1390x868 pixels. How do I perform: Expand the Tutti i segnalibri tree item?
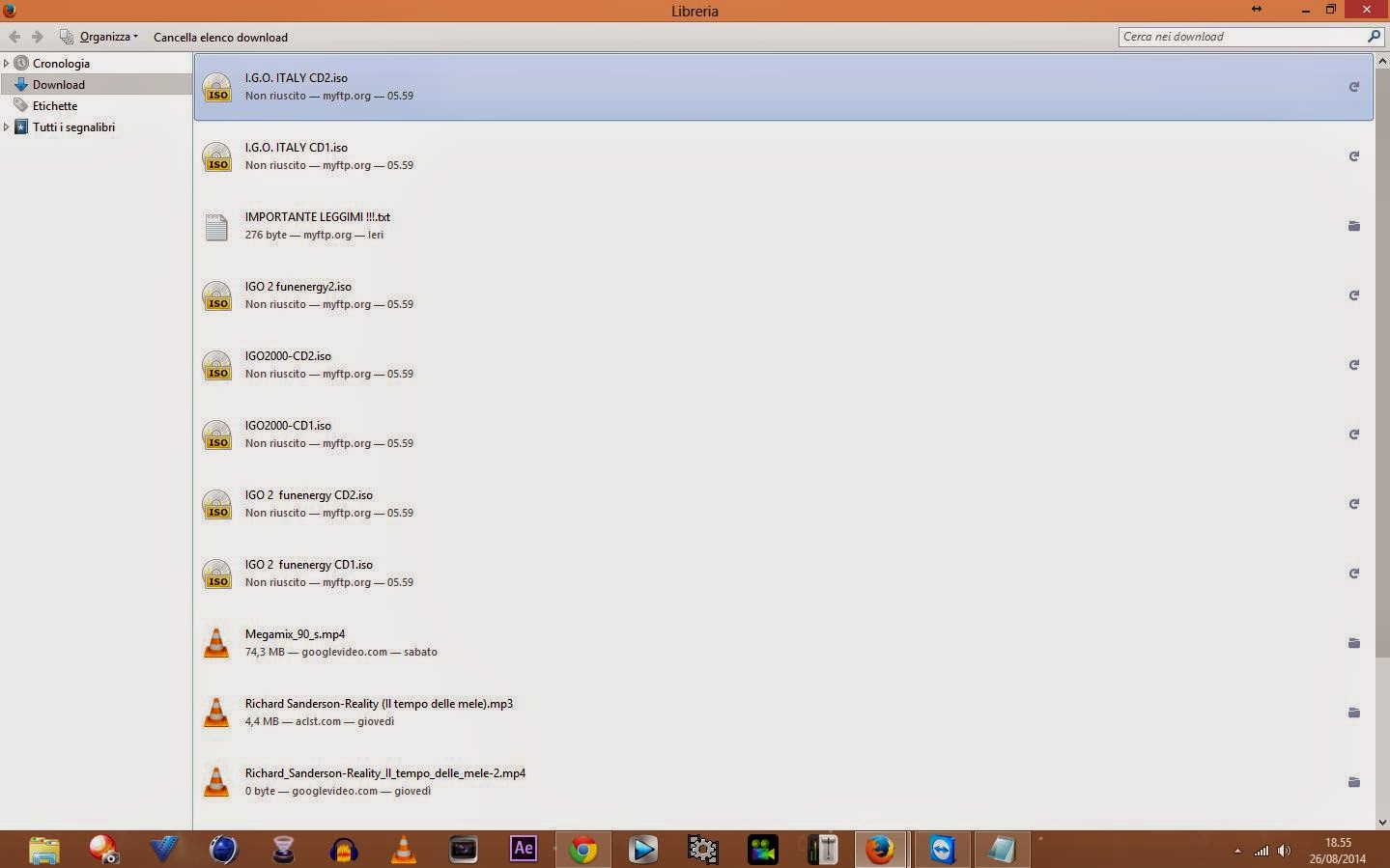7,127
